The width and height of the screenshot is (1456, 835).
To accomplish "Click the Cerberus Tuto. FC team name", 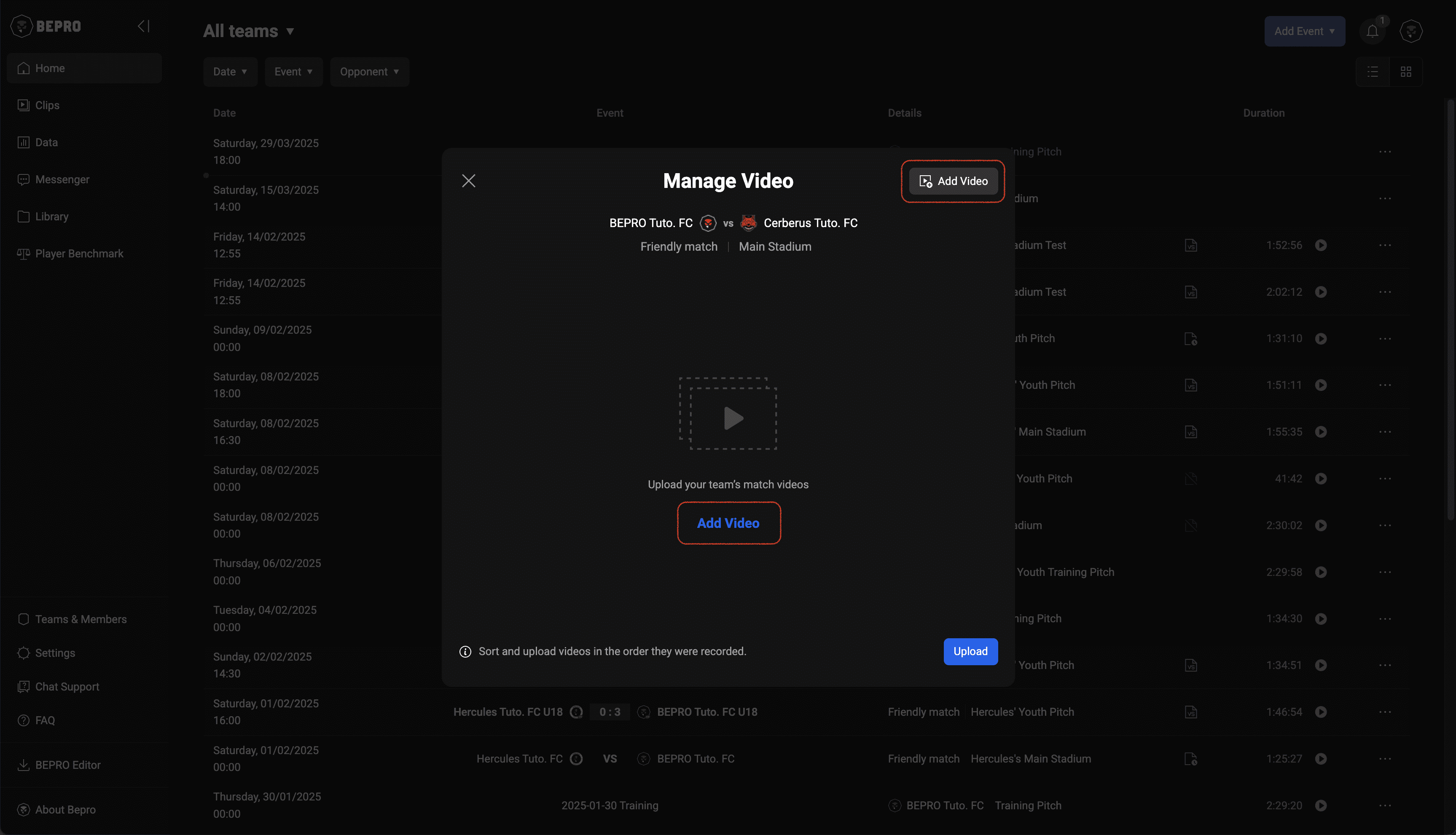I will pos(810,223).
